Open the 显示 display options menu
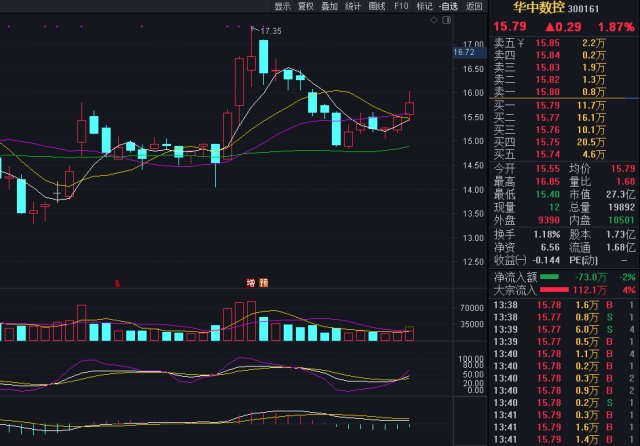 [284, 6]
